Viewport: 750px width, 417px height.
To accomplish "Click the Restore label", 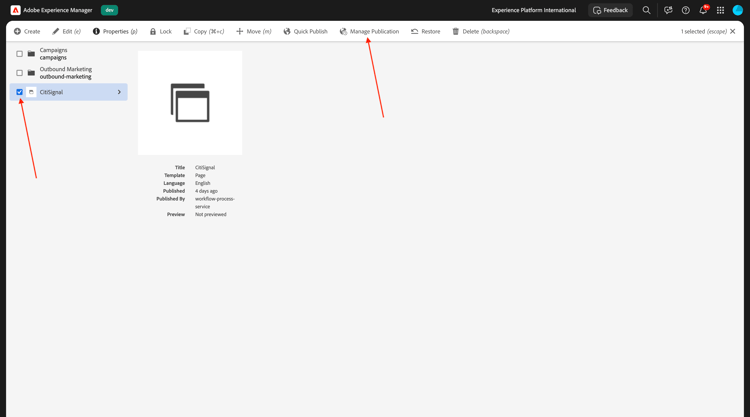I will tap(430, 31).
